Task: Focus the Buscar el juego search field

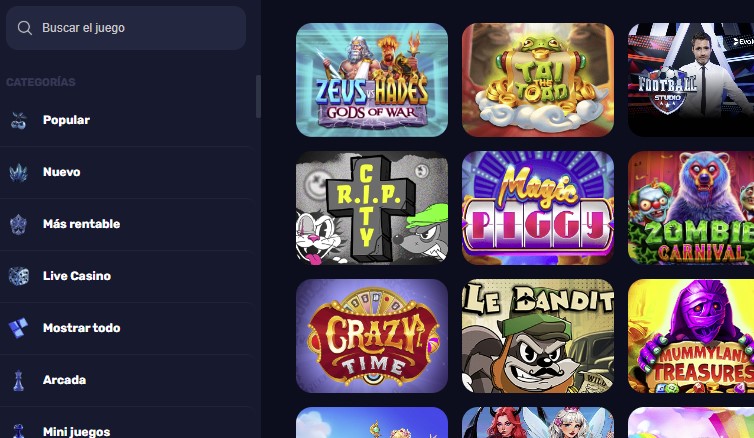Action: click(126, 28)
